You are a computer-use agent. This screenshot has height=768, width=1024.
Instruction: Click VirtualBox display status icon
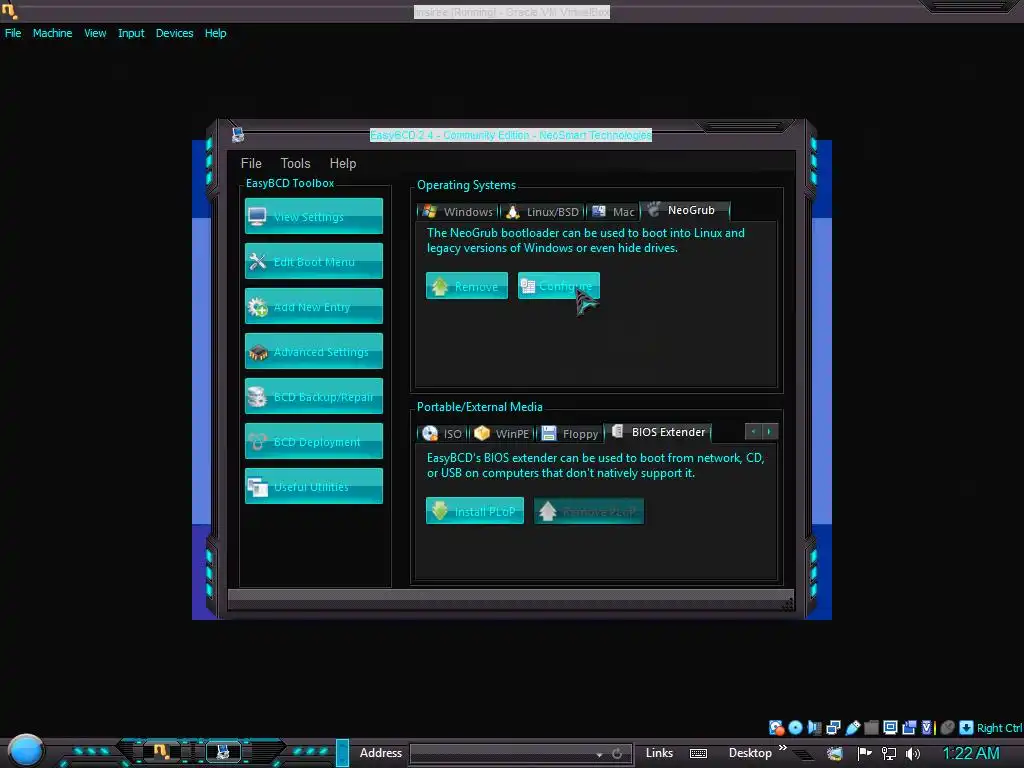890,728
